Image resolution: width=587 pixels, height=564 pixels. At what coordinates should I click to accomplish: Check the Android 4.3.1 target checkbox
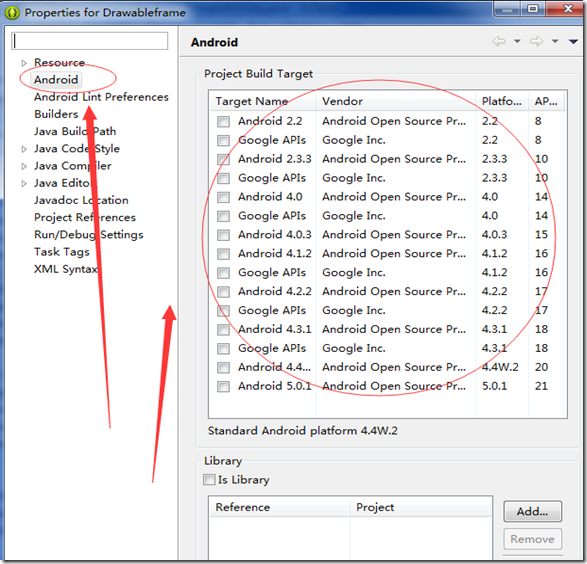[223, 329]
